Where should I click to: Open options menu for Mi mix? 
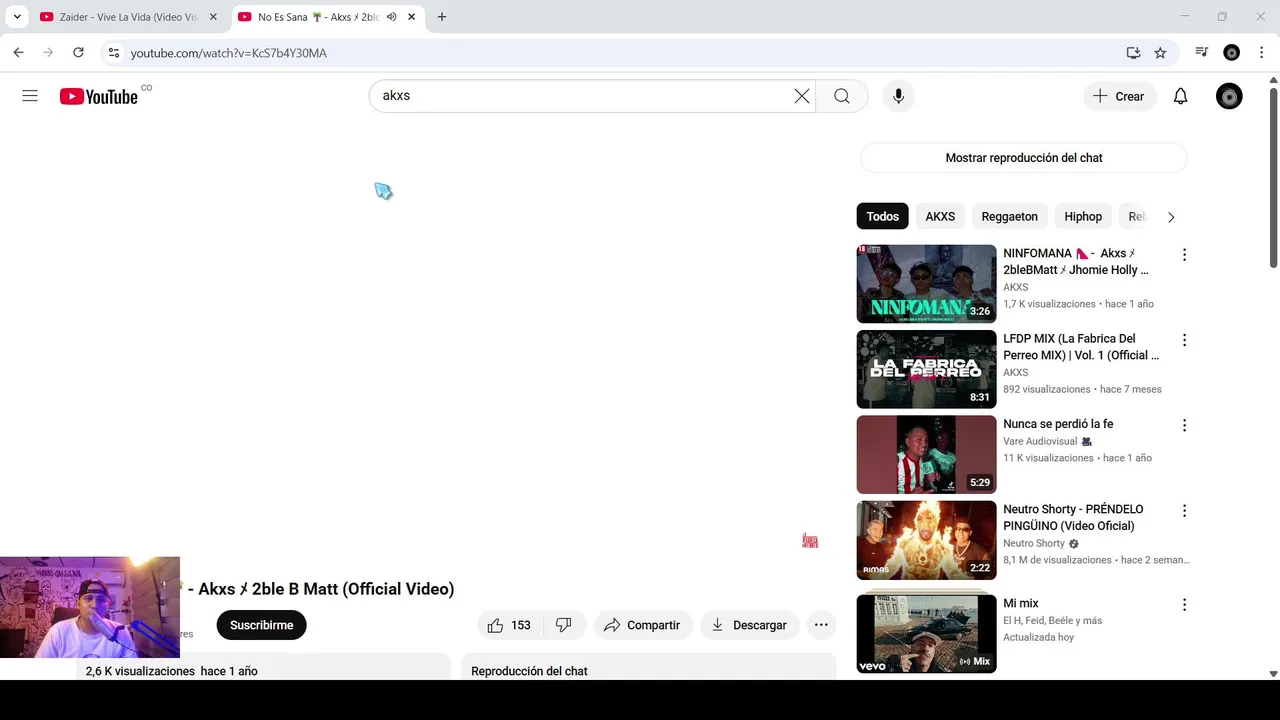(1184, 605)
